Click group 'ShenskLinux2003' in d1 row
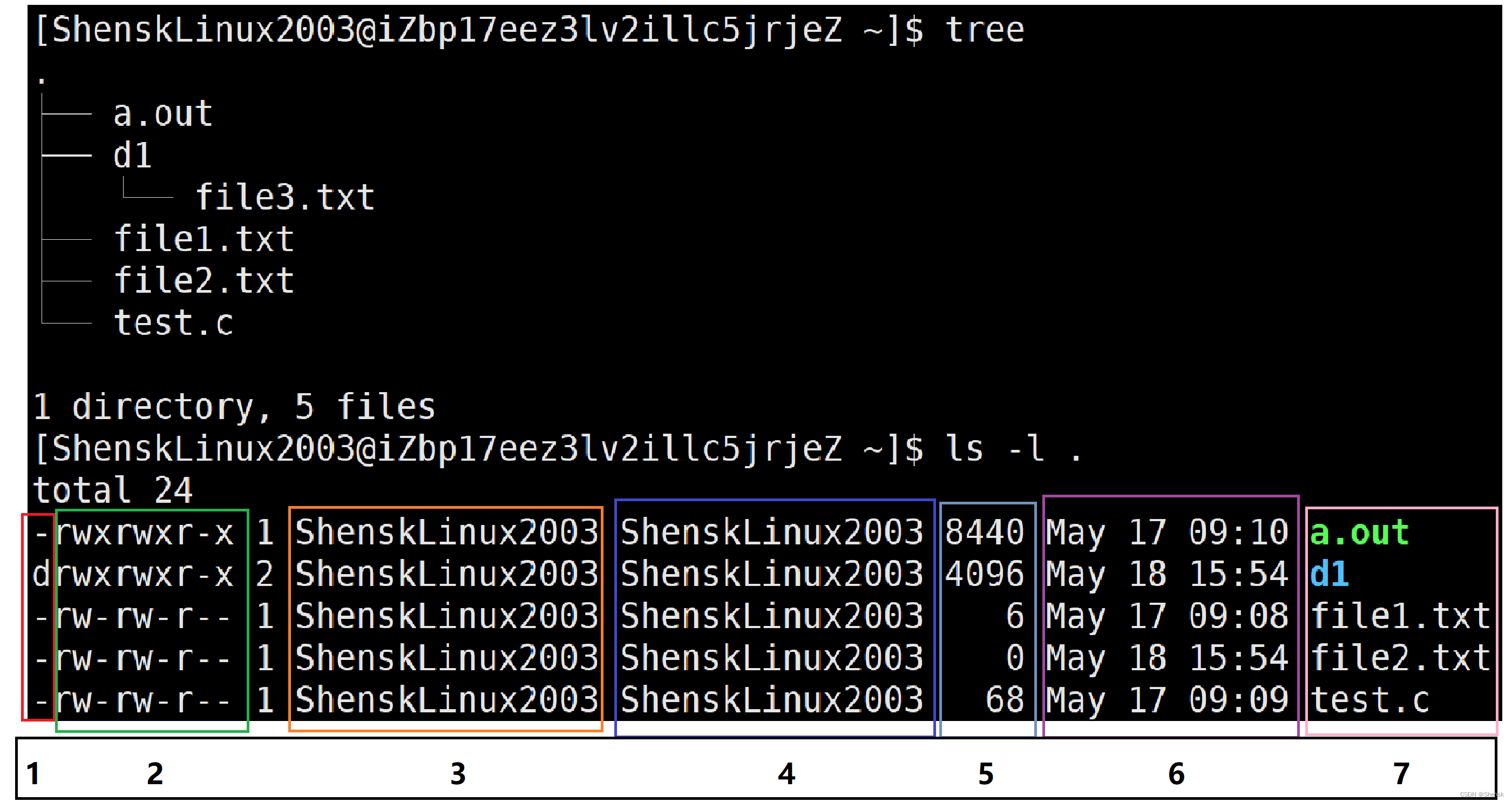Viewport: 1512px width, 802px height. click(x=772, y=574)
